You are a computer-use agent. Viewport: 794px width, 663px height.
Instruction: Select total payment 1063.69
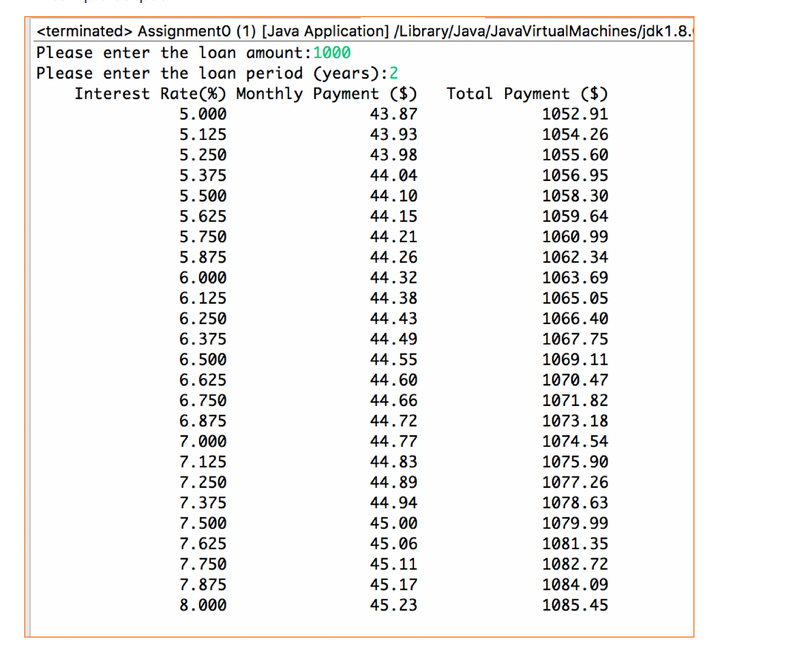coord(575,278)
